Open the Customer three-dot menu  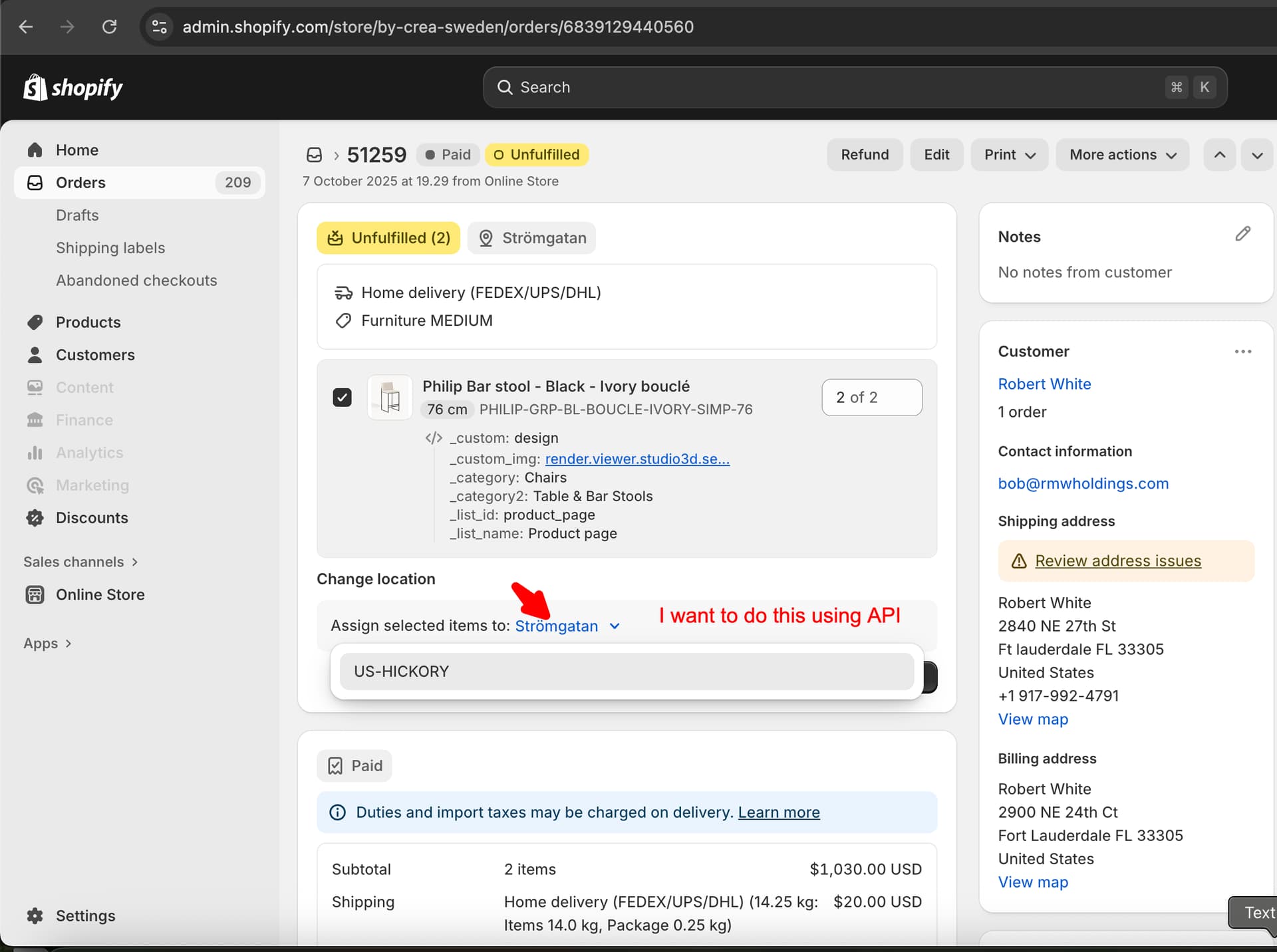pos(1242,352)
